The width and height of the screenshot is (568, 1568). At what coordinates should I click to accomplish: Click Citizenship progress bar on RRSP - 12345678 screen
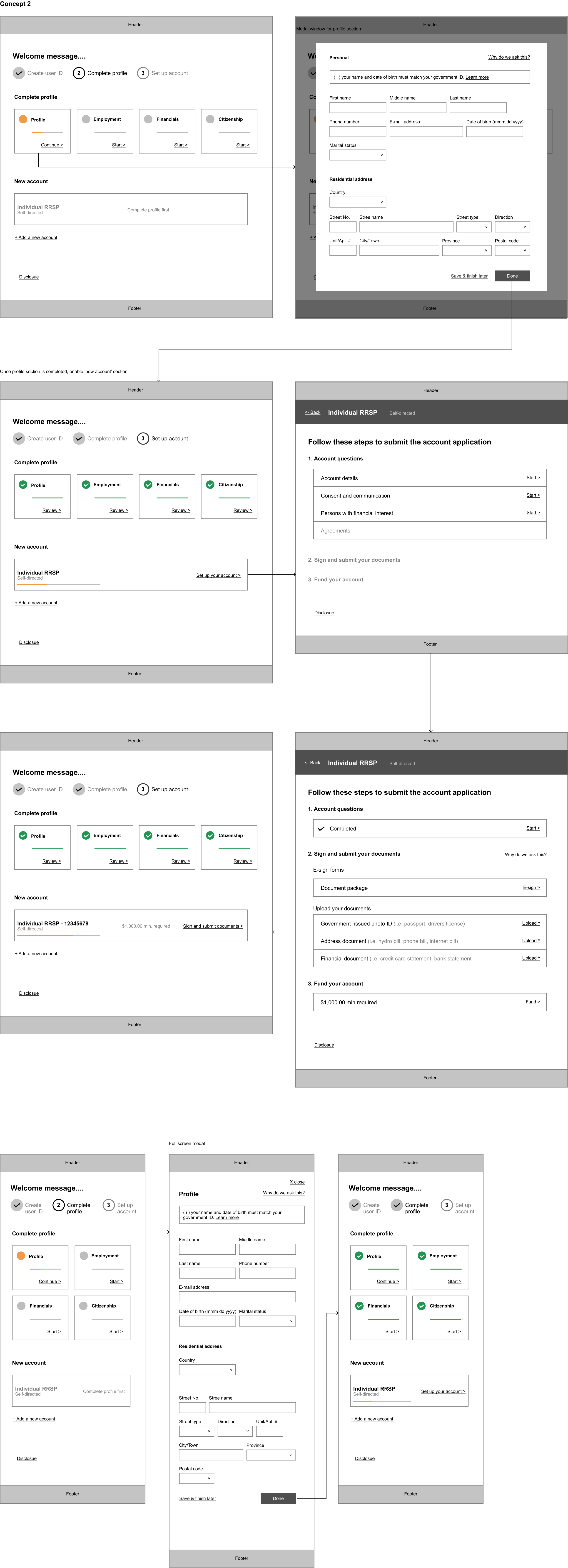point(234,848)
